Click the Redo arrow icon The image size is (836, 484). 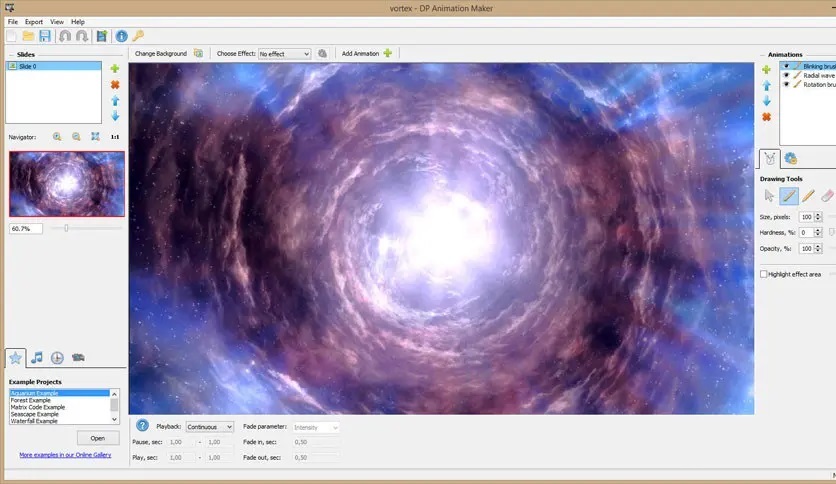[x=82, y=36]
